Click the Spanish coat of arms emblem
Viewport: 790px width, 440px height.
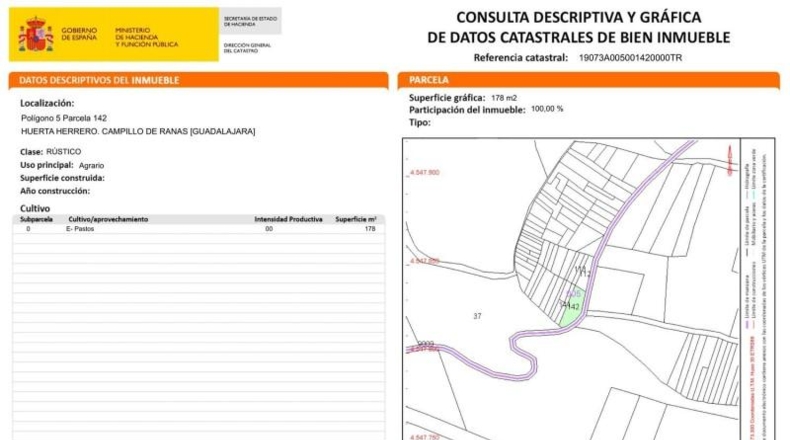pyautogui.click(x=36, y=34)
